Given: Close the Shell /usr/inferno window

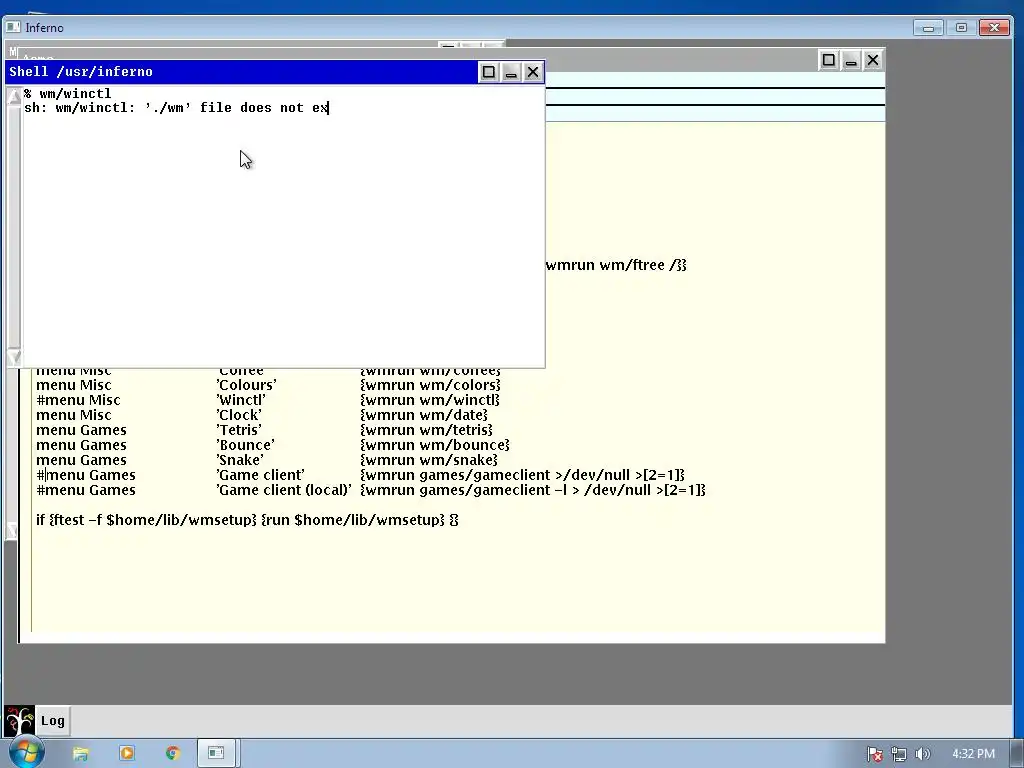Looking at the screenshot, I should pos(533,72).
